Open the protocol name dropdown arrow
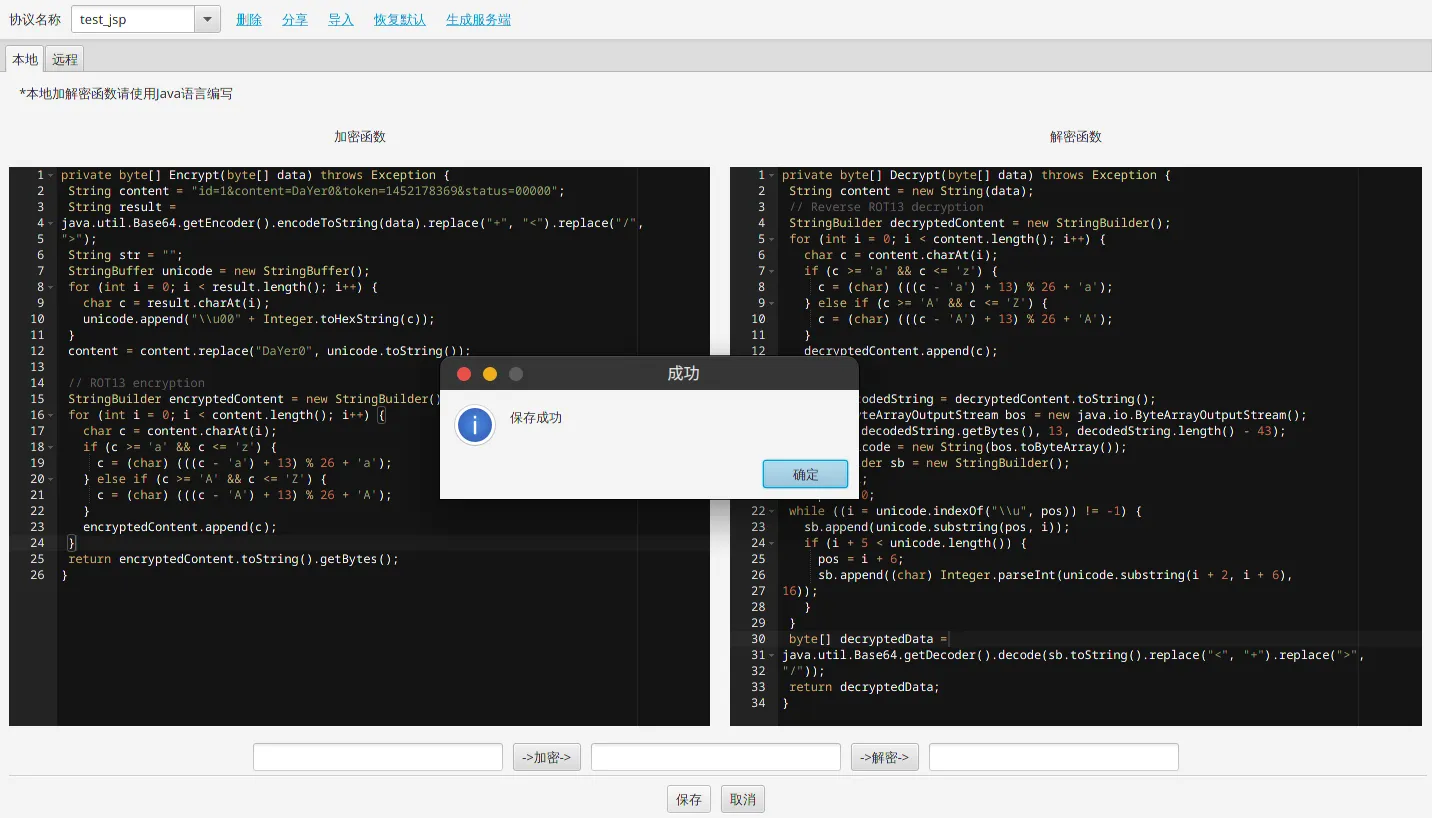 (x=207, y=19)
